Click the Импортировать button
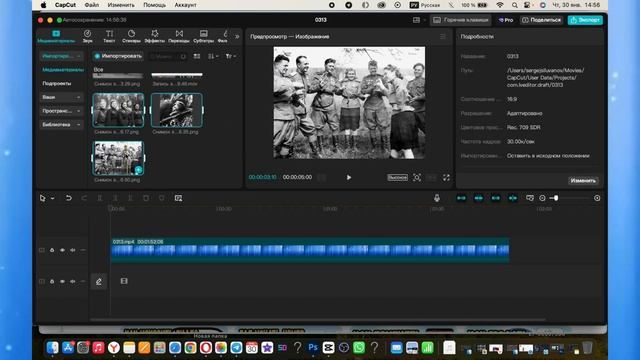 (x=118, y=56)
